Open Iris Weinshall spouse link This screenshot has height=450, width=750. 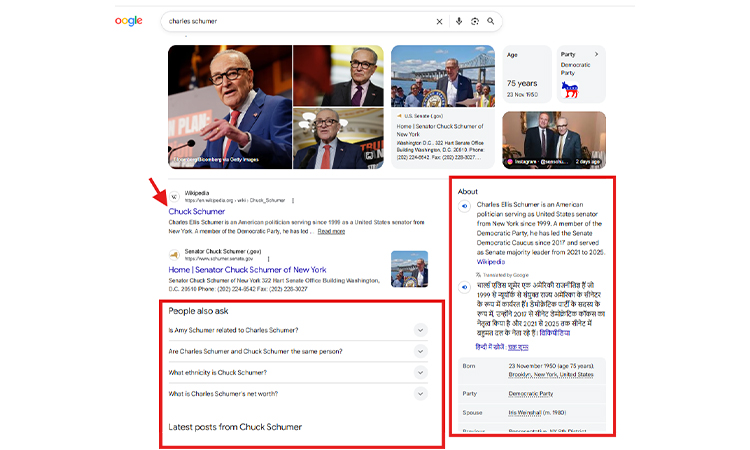[x=525, y=412]
